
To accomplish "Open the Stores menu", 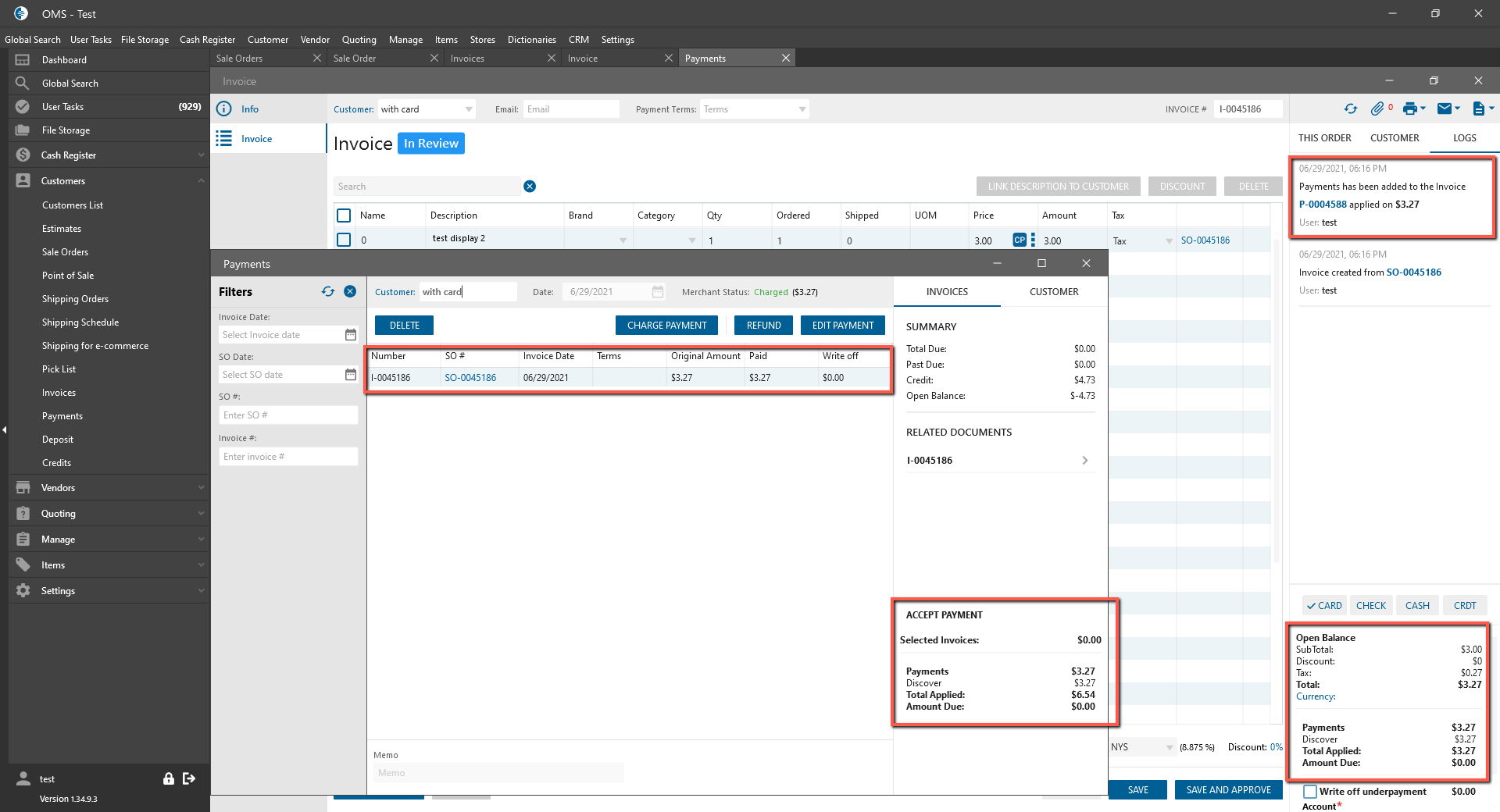I will pyautogui.click(x=483, y=40).
